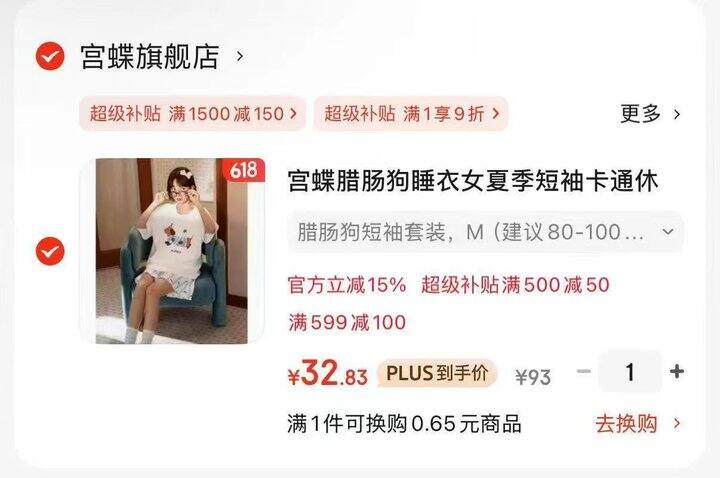
Task: View 官方立减15% promotion details
Action: pos(347,285)
